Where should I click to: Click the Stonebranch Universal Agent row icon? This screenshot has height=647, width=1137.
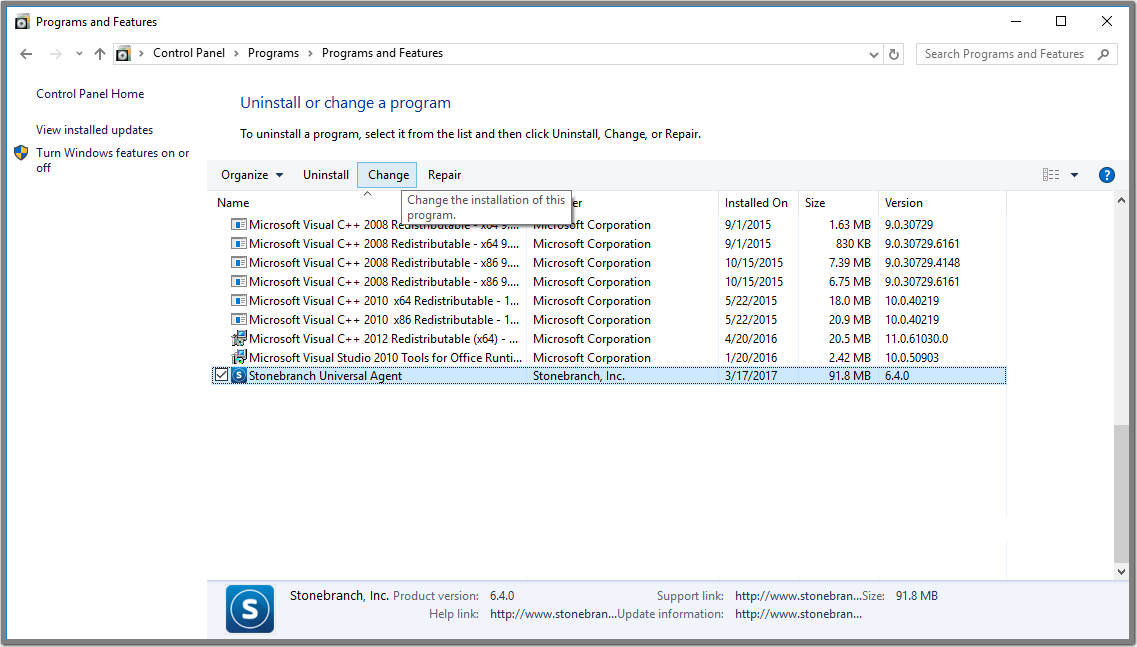239,376
